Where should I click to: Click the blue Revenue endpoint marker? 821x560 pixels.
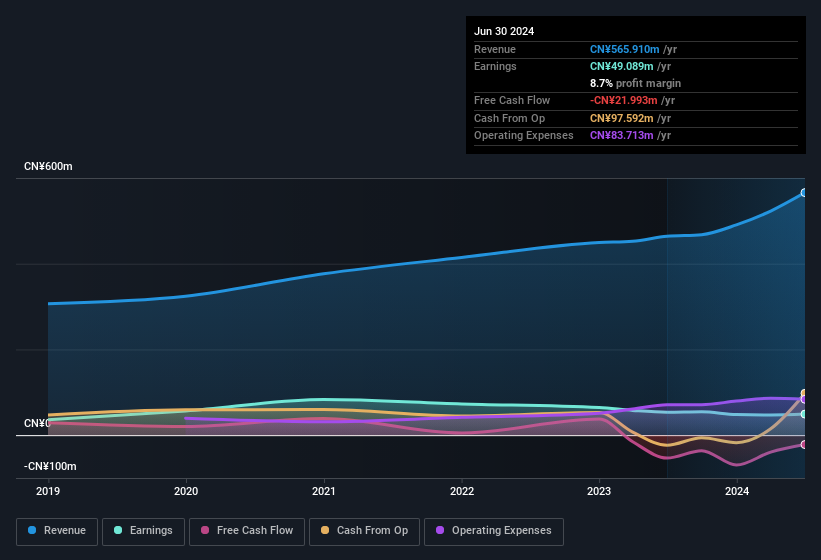pos(804,193)
